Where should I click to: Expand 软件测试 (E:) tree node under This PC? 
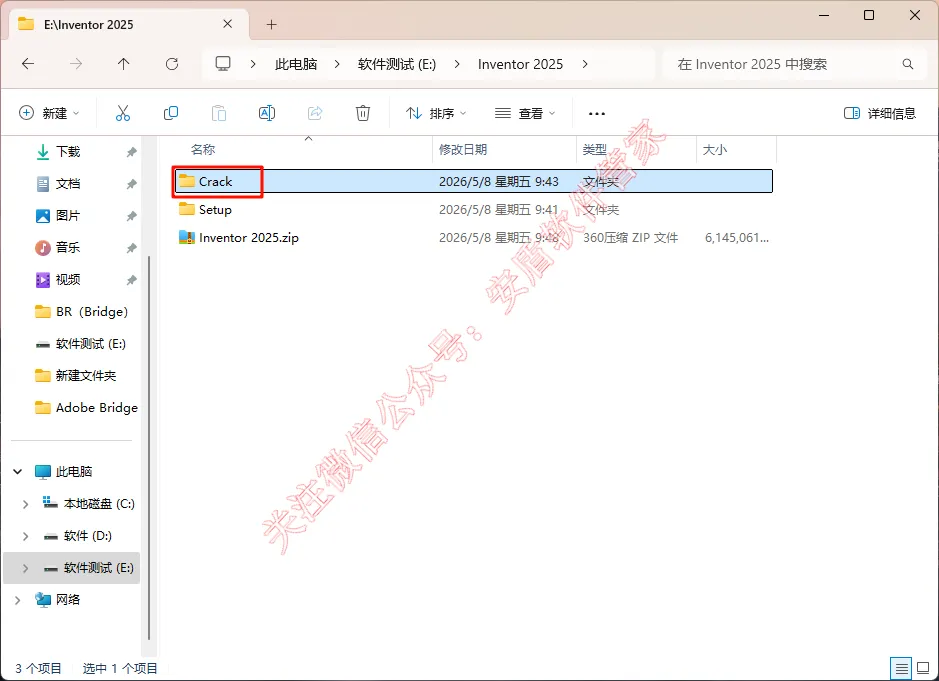coord(25,568)
